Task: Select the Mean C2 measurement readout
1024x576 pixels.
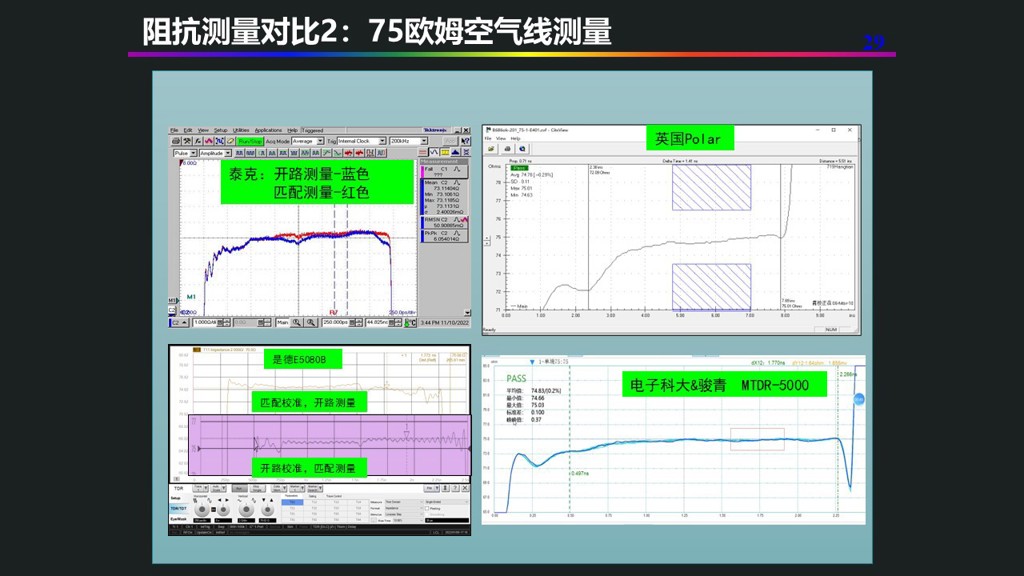Action: coord(445,197)
